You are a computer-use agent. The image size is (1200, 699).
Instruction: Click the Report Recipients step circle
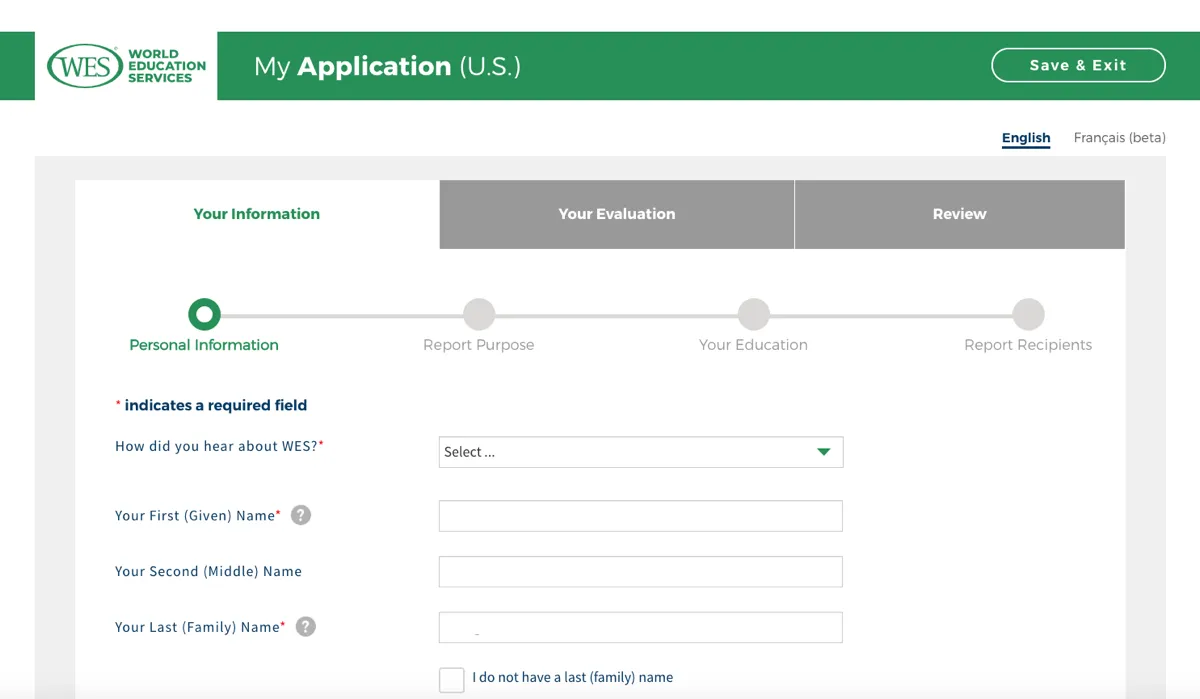point(1028,314)
